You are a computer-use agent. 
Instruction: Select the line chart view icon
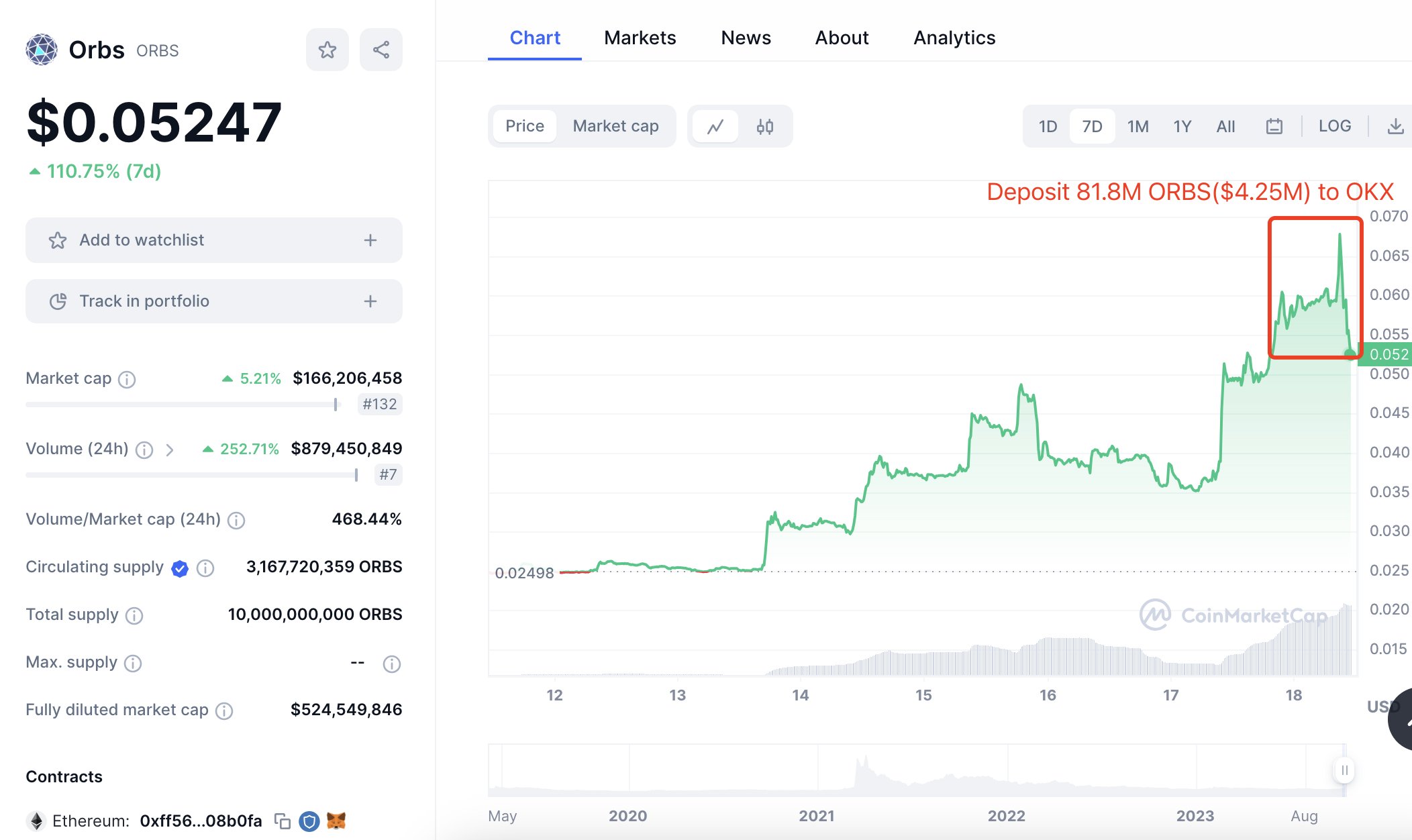point(715,126)
